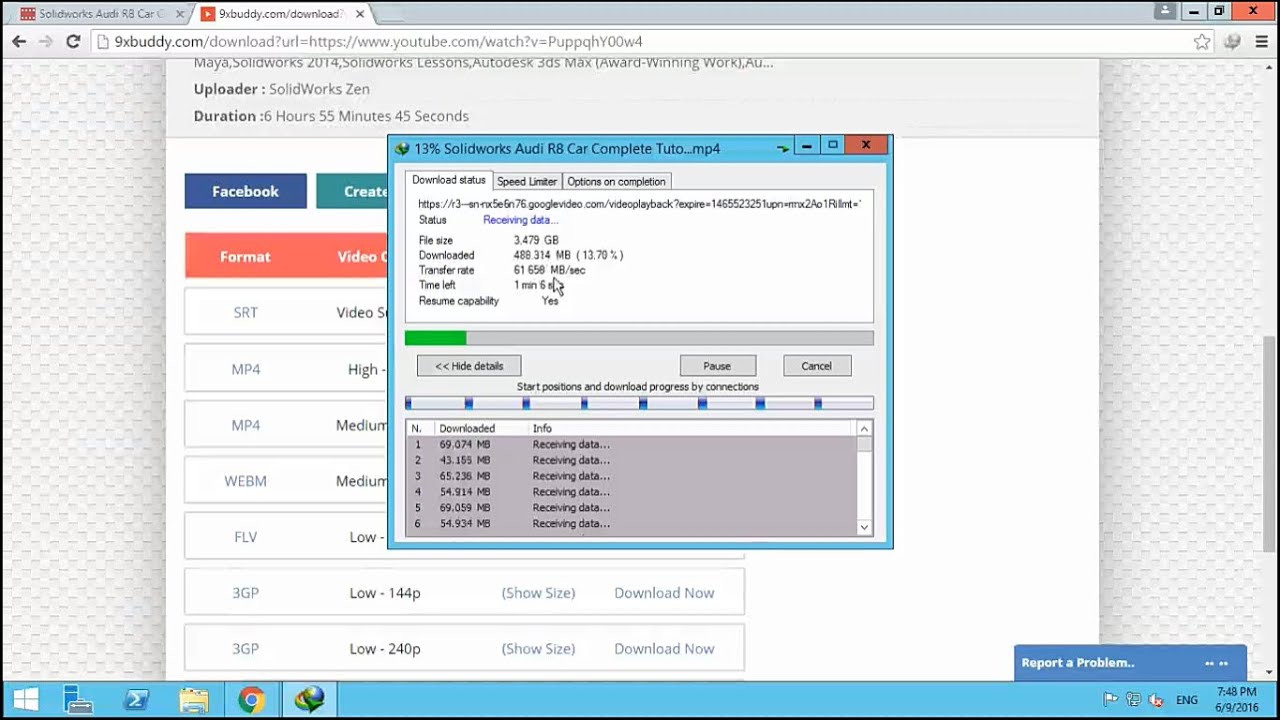Image resolution: width=1280 pixels, height=720 pixels.
Task: Click the address bar URL field
Action: coord(640,42)
